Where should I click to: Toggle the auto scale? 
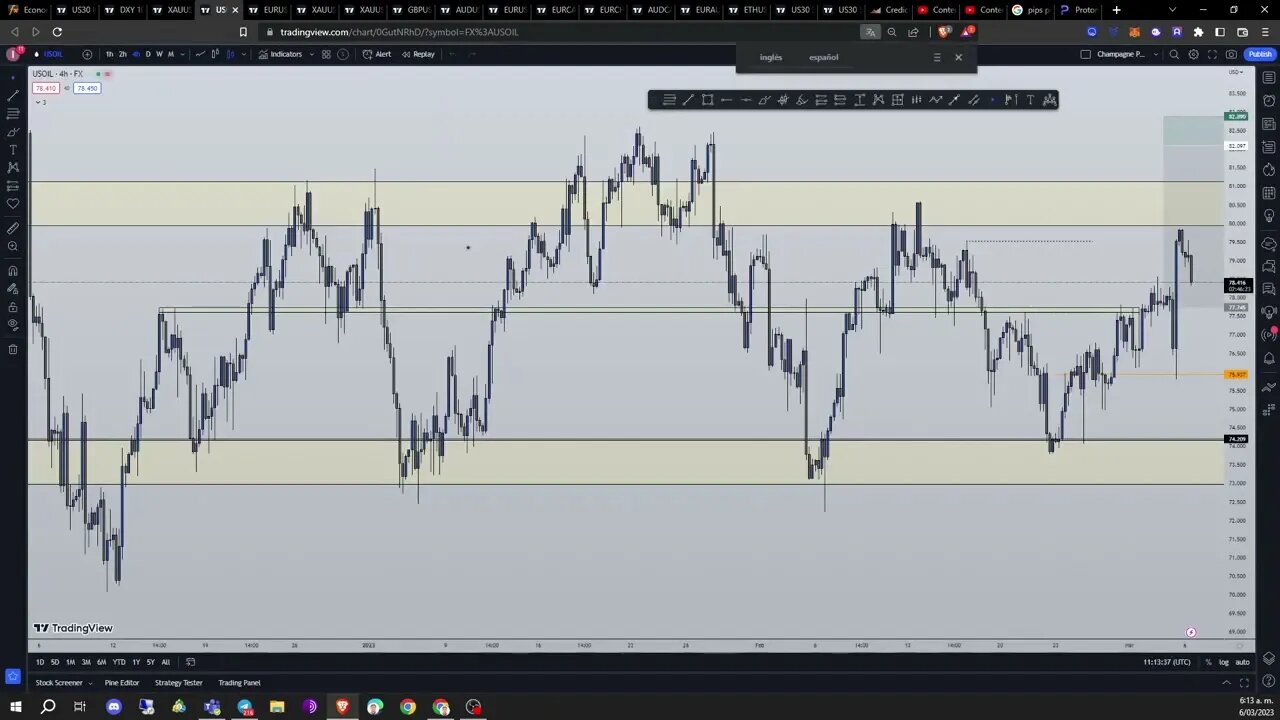pyautogui.click(x=1242, y=662)
